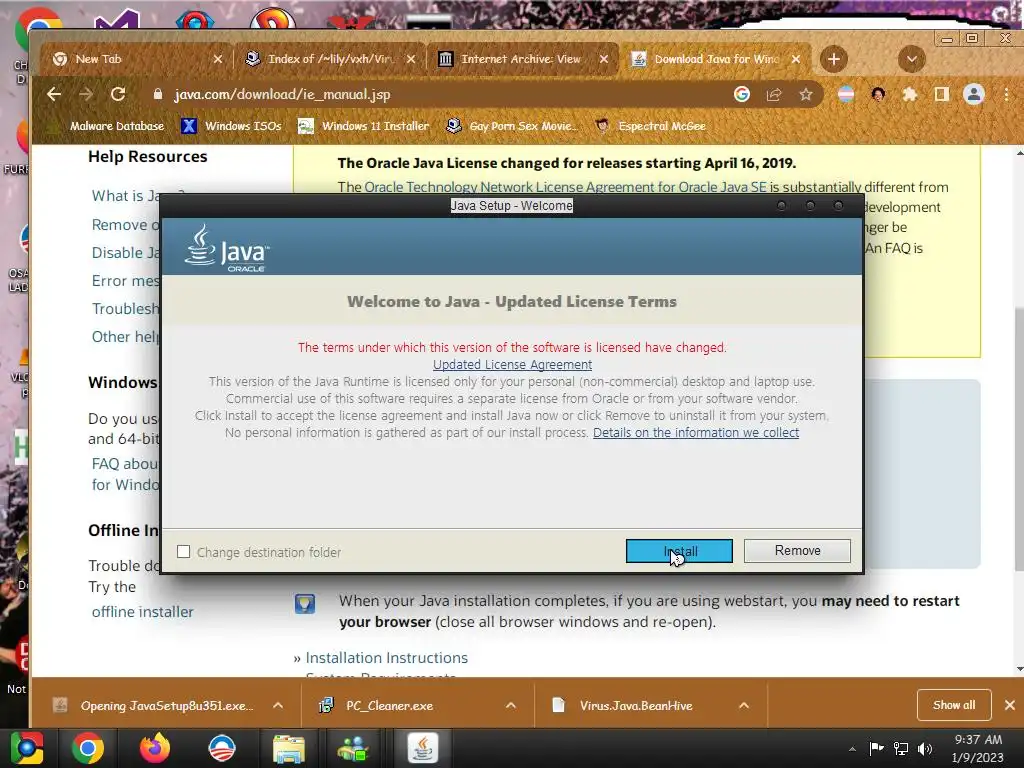The height and width of the screenshot is (768, 1024).
Task: Open the Extensions puzzle icon
Action: pyautogui.click(x=910, y=95)
